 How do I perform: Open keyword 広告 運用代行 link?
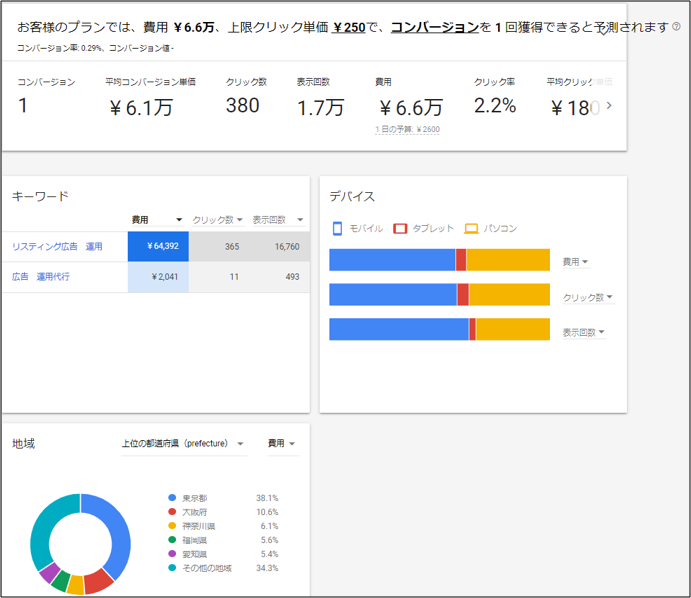pos(41,277)
